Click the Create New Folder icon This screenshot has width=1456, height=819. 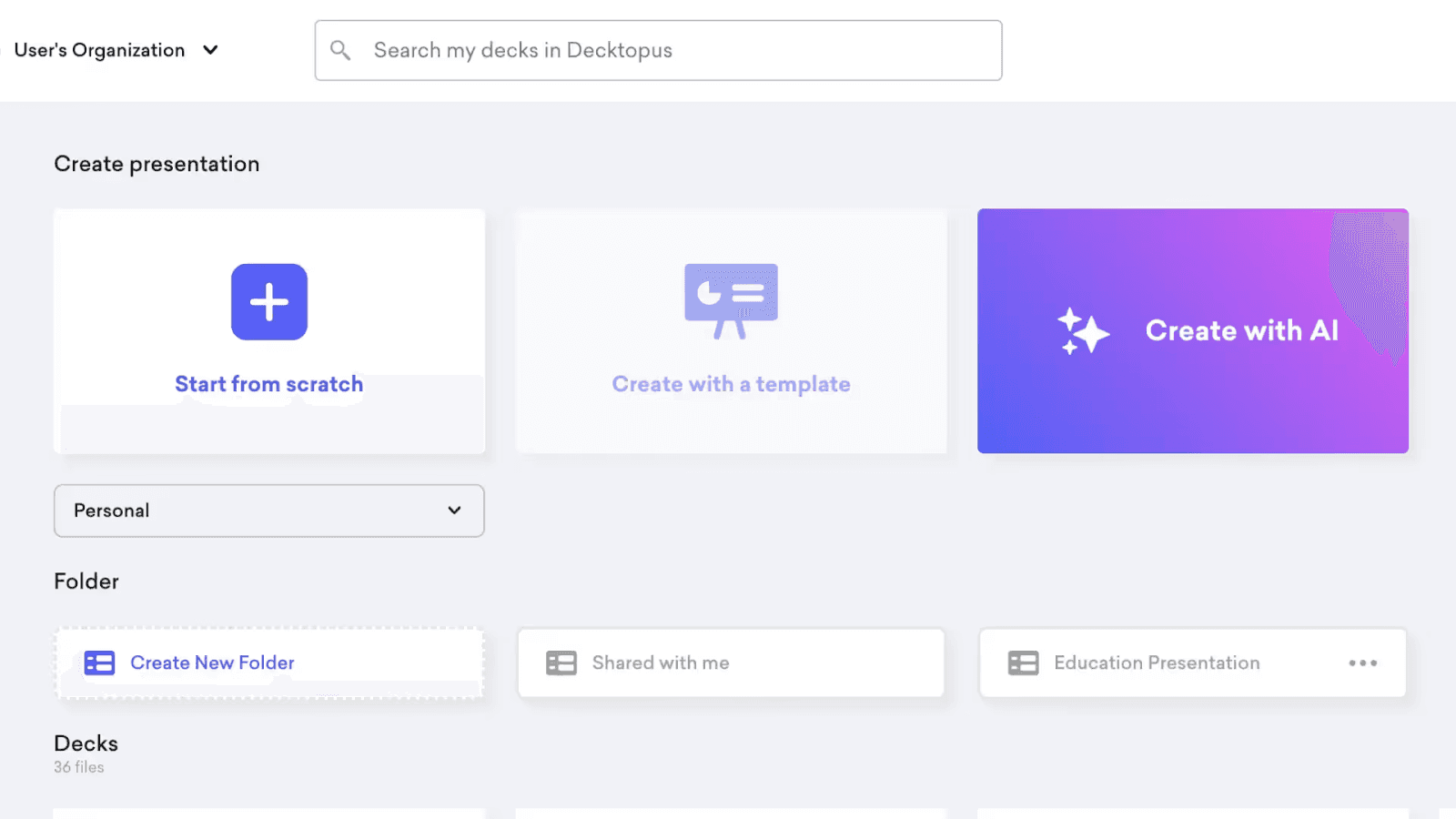(99, 662)
